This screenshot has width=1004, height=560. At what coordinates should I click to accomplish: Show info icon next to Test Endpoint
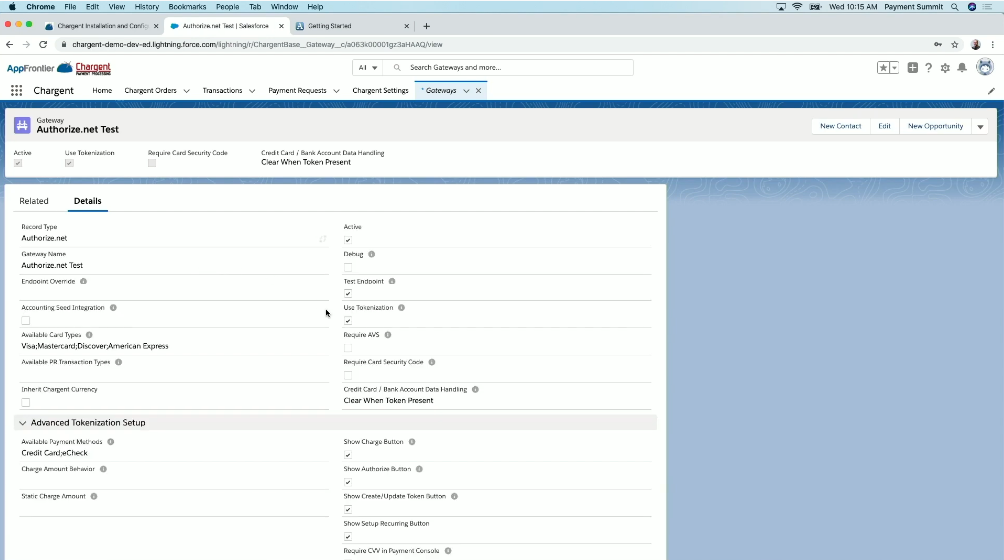(392, 282)
